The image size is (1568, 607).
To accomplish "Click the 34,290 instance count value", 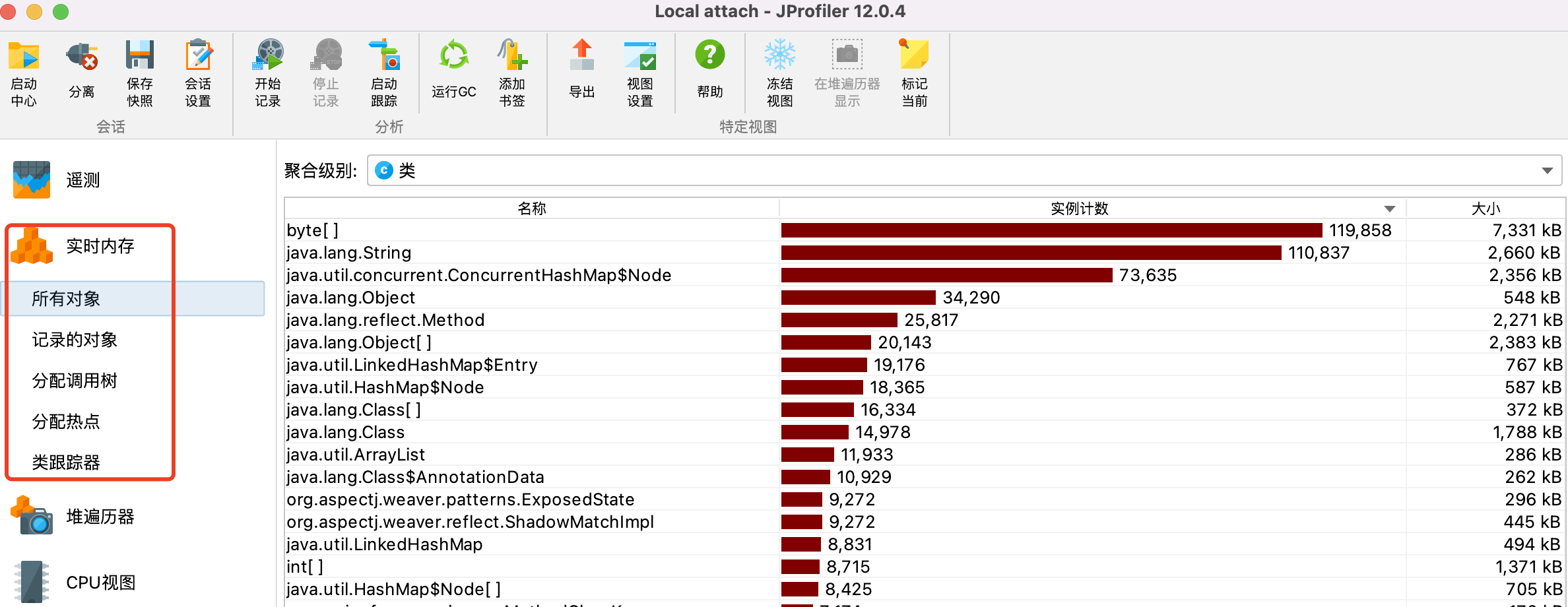I will pos(971,298).
